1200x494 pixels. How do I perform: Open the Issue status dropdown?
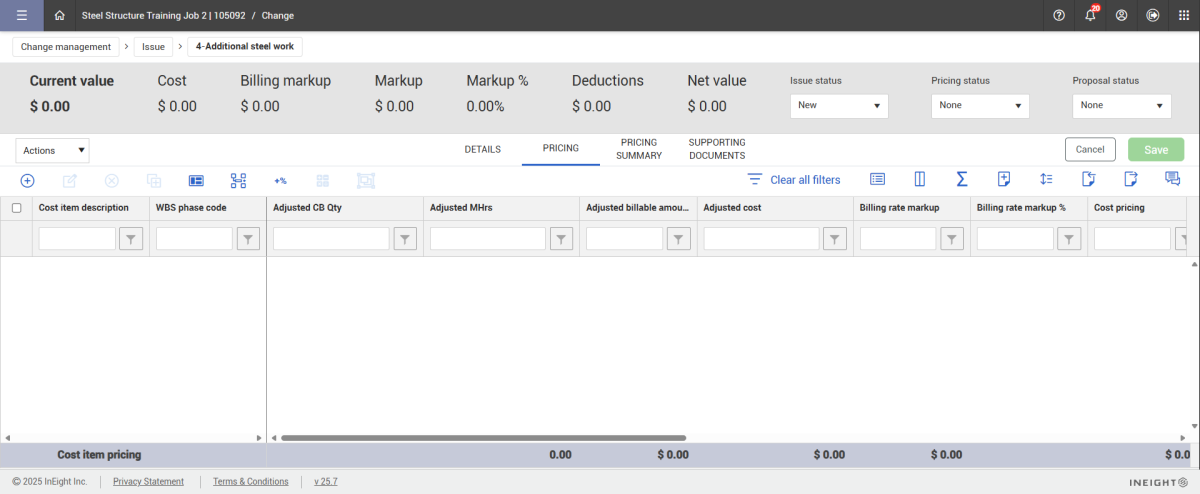838,105
